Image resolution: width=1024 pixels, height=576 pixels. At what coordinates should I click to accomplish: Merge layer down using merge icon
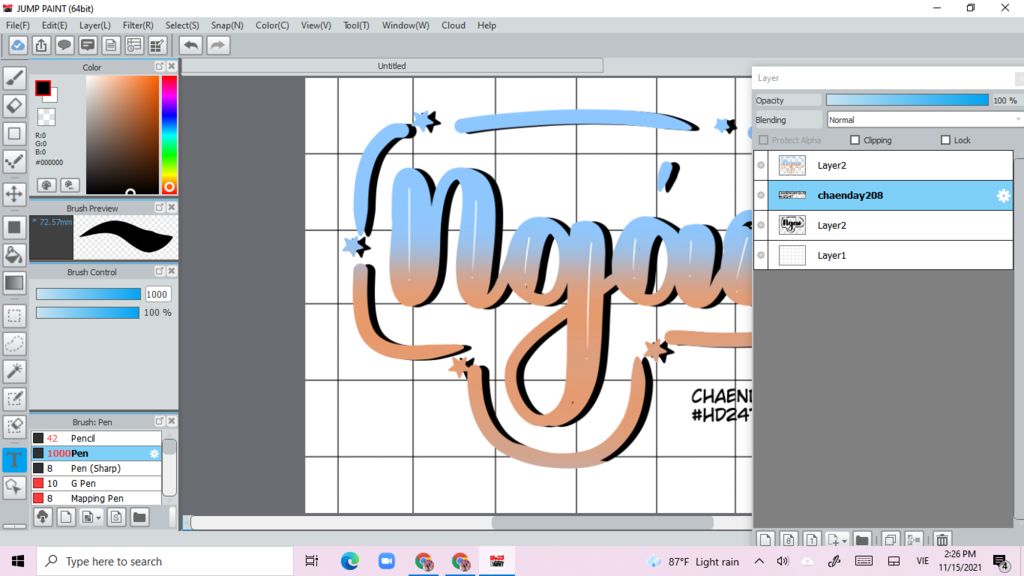pyautogui.click(x=914, y=539)
